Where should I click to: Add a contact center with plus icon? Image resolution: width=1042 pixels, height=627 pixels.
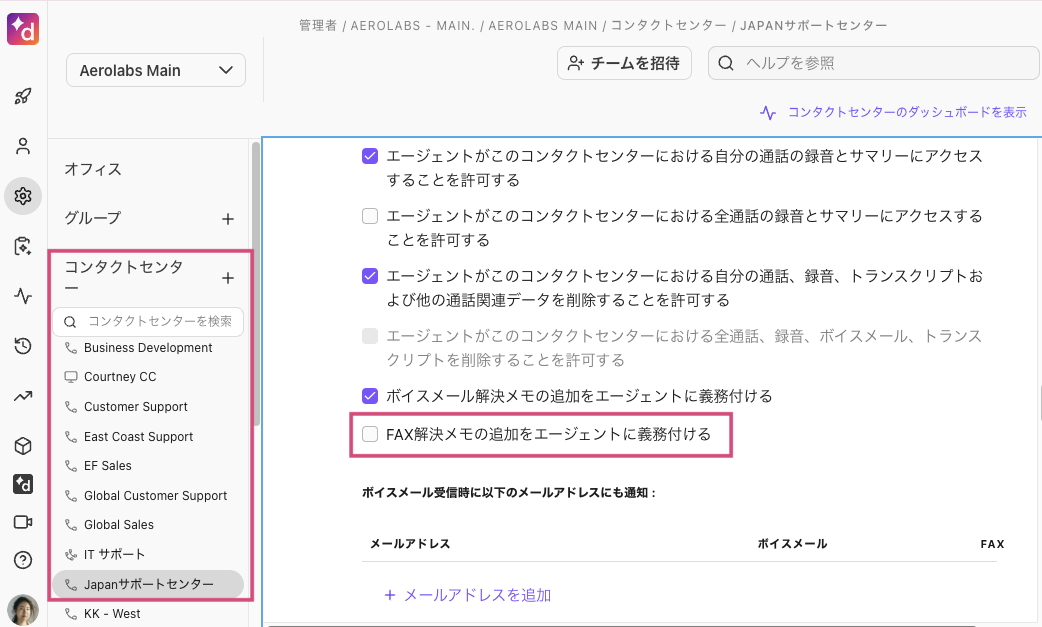click(x=228, y=278)
